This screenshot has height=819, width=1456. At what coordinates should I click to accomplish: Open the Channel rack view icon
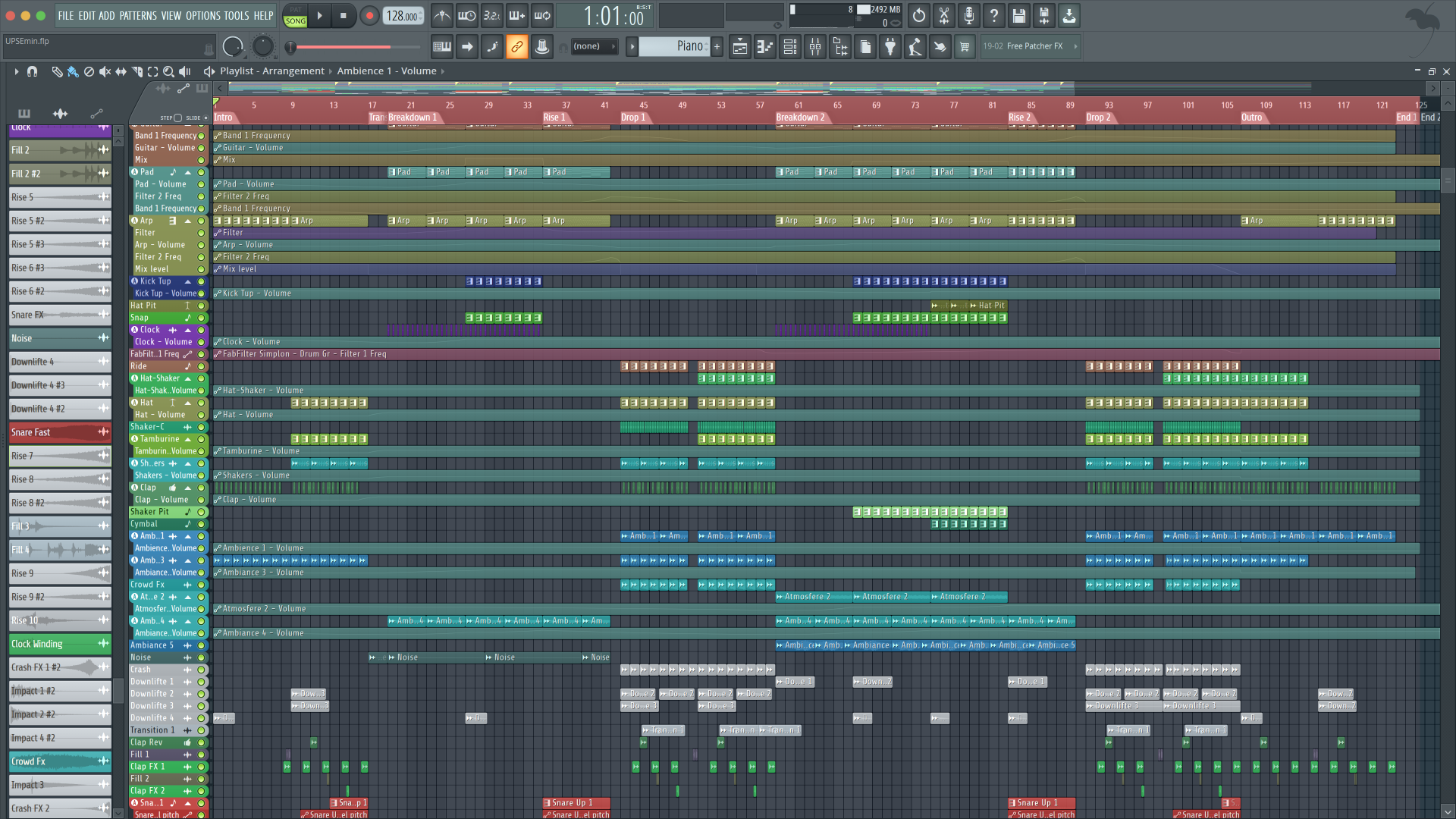click(790, 47)
